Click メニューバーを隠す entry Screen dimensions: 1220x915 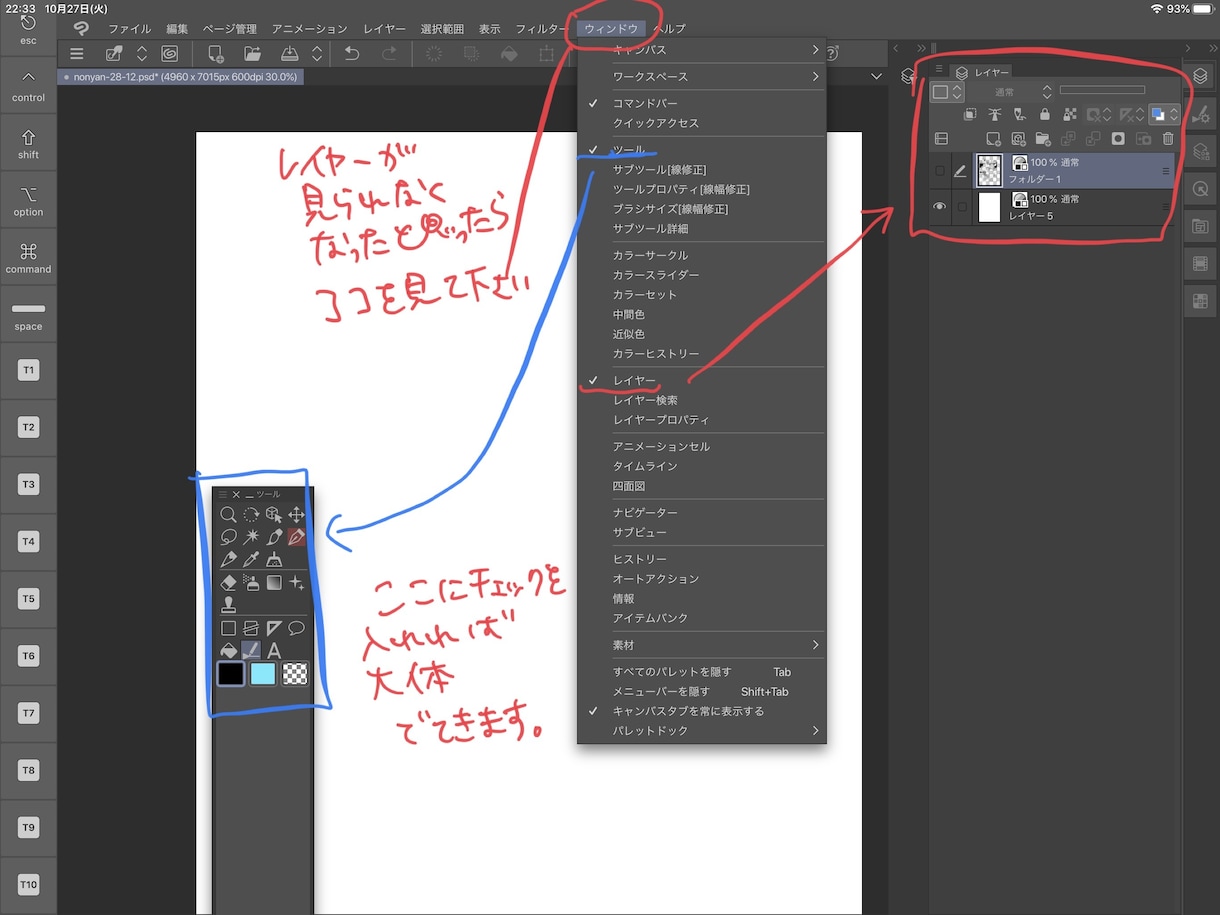661,692
